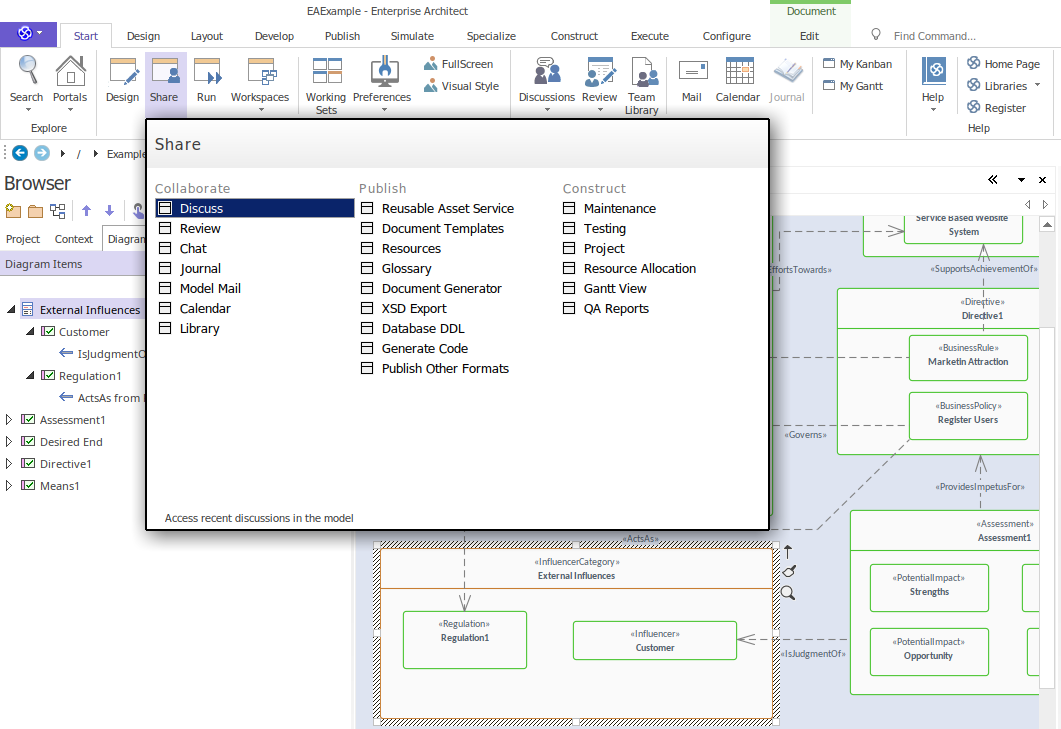Toggle the Regulation1 checkbox in tree
1061x729 pixels.
pos(48,376)
